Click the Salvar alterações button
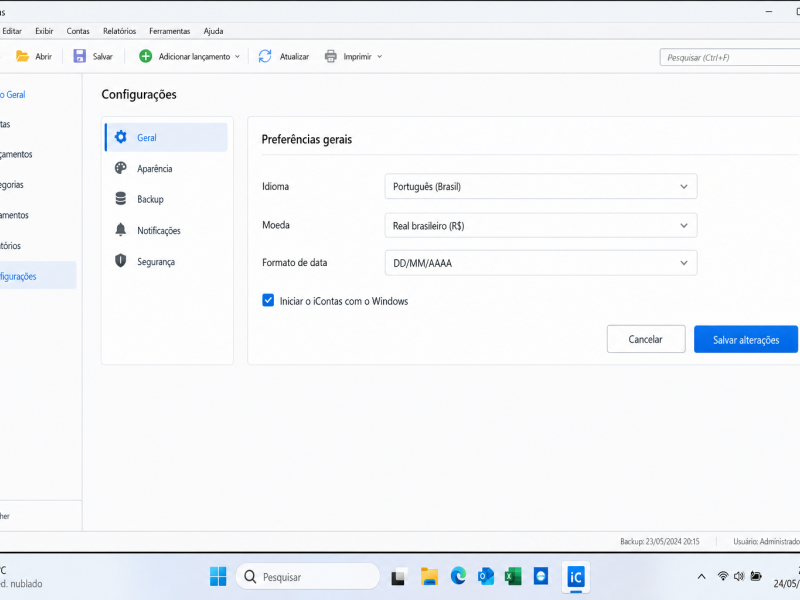800x600 pixels. coord(746,339)
